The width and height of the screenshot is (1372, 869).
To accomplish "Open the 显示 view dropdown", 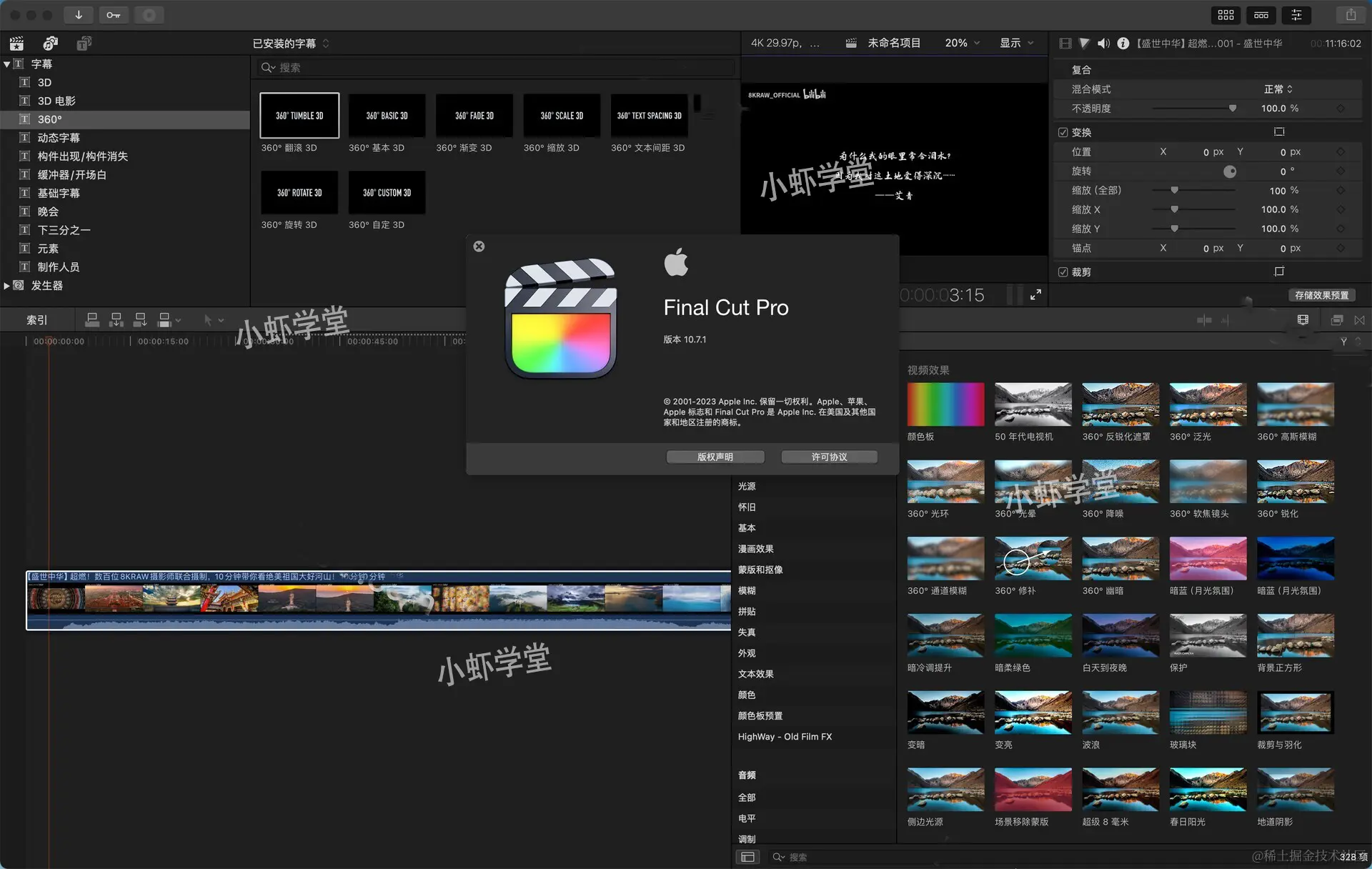I will pos(1016,43).
